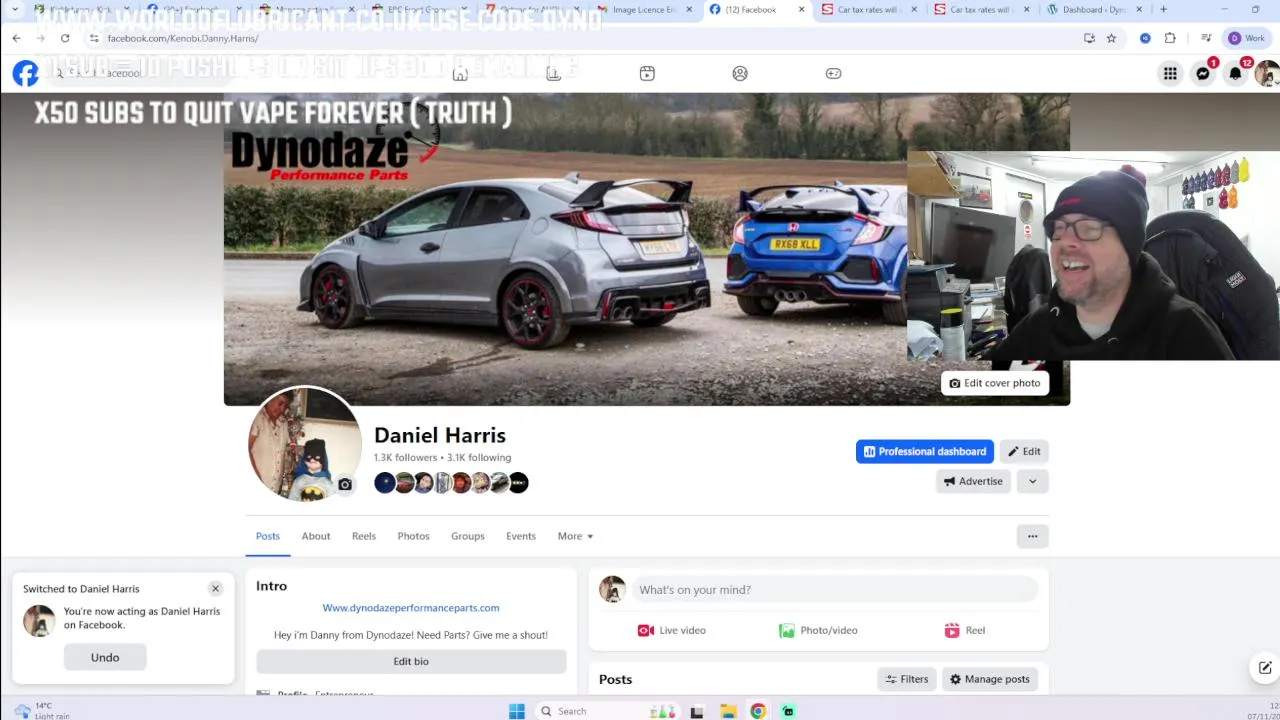Switch to the Posts tab

coord(268,536)
